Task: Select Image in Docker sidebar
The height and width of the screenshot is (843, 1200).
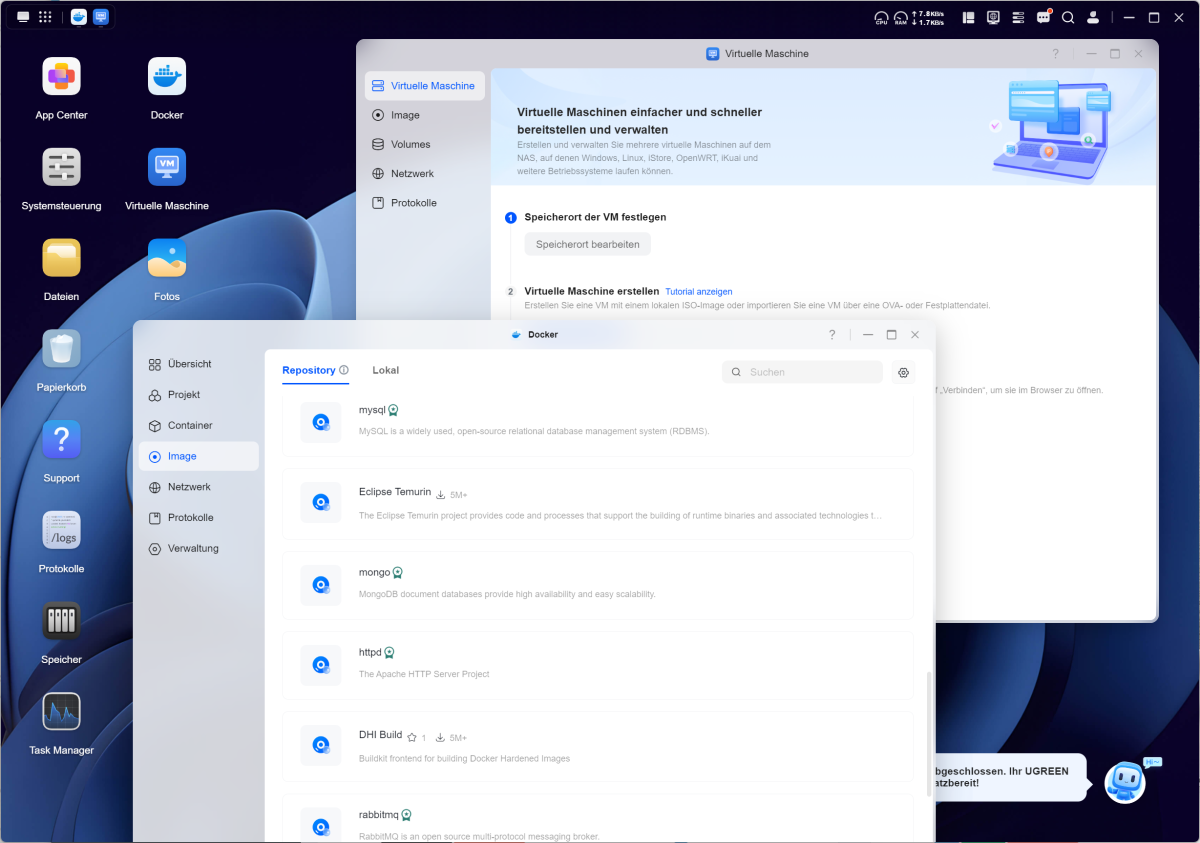Action: (x=198, y=456)
